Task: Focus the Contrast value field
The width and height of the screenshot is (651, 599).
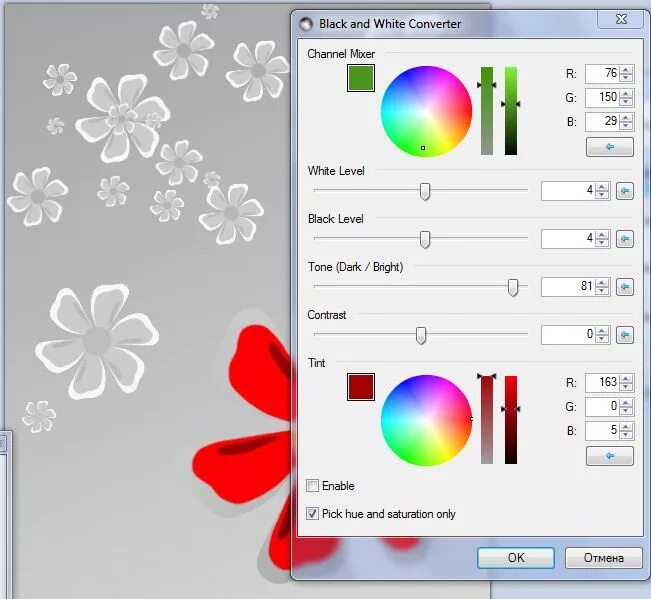Action: (568, 335)
